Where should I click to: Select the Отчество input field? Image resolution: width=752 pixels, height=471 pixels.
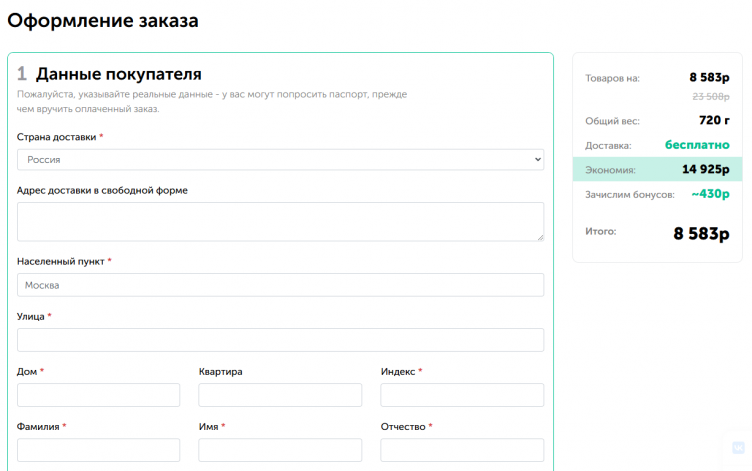click(x=462, y=450)
